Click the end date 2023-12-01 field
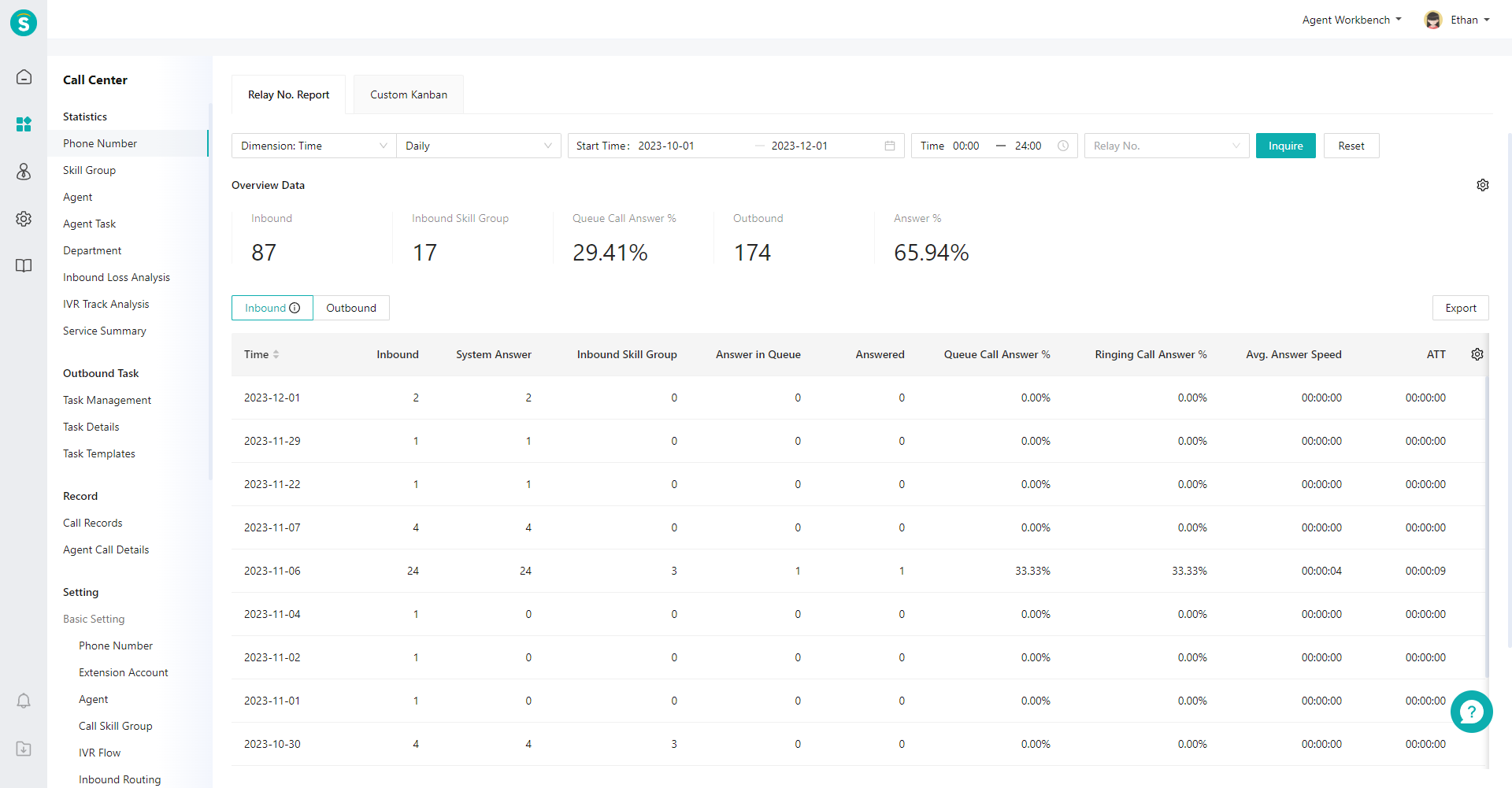Image resolution: width=1512 pixels, height=788 pixels. 799,146
